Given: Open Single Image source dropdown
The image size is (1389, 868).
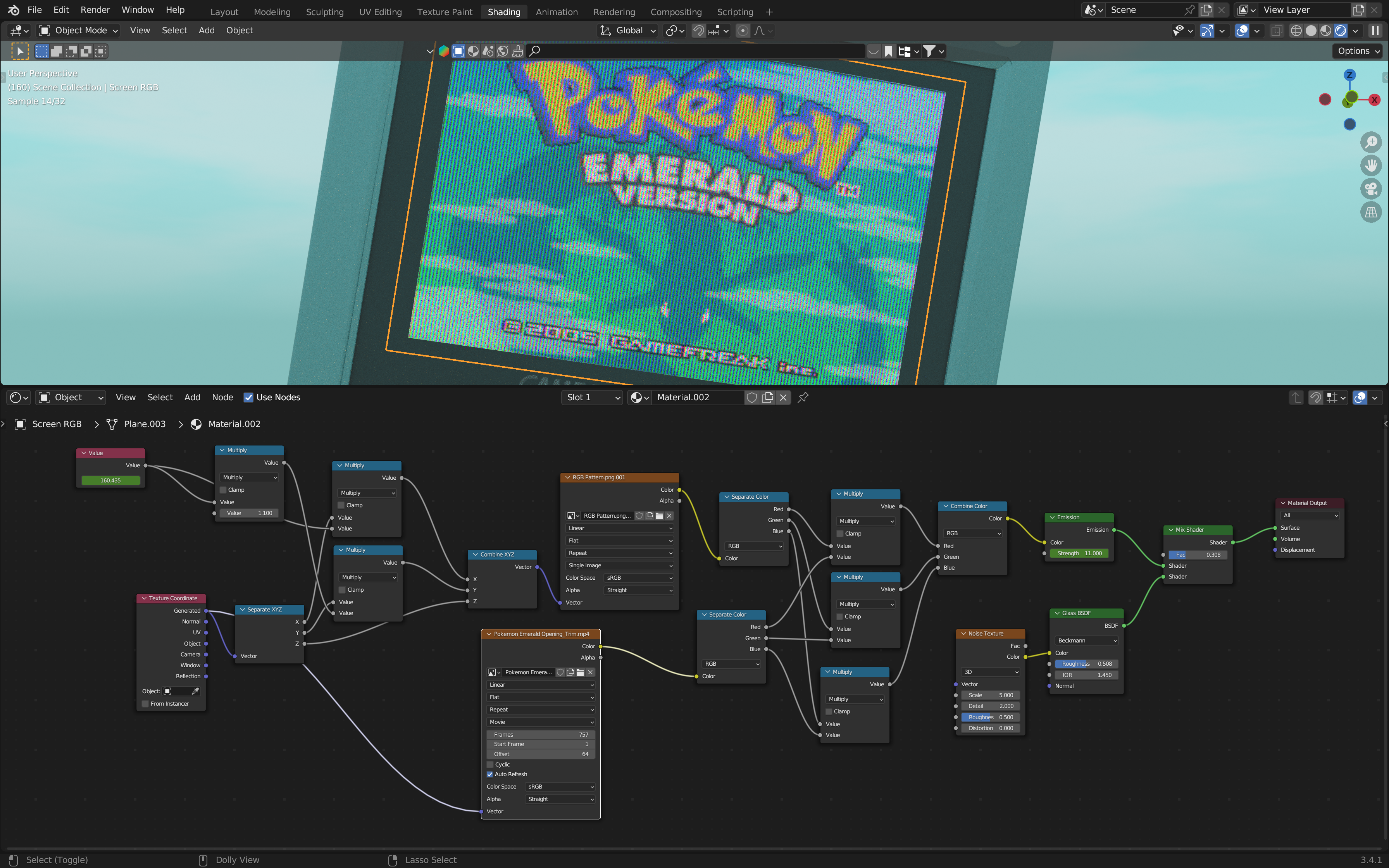Looking at the screenshot, I should (619, 565).
